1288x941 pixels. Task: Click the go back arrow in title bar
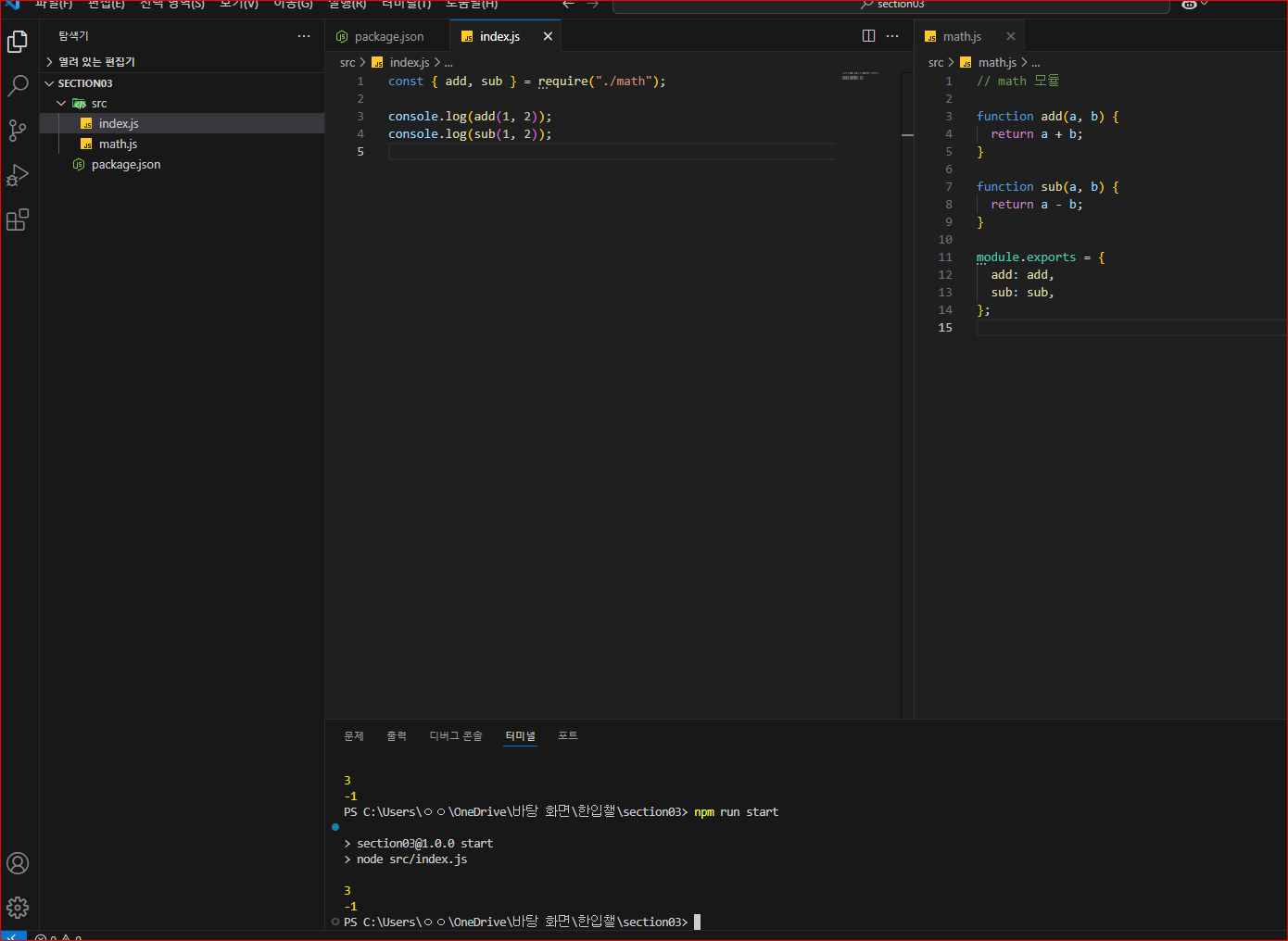[569, 5]
